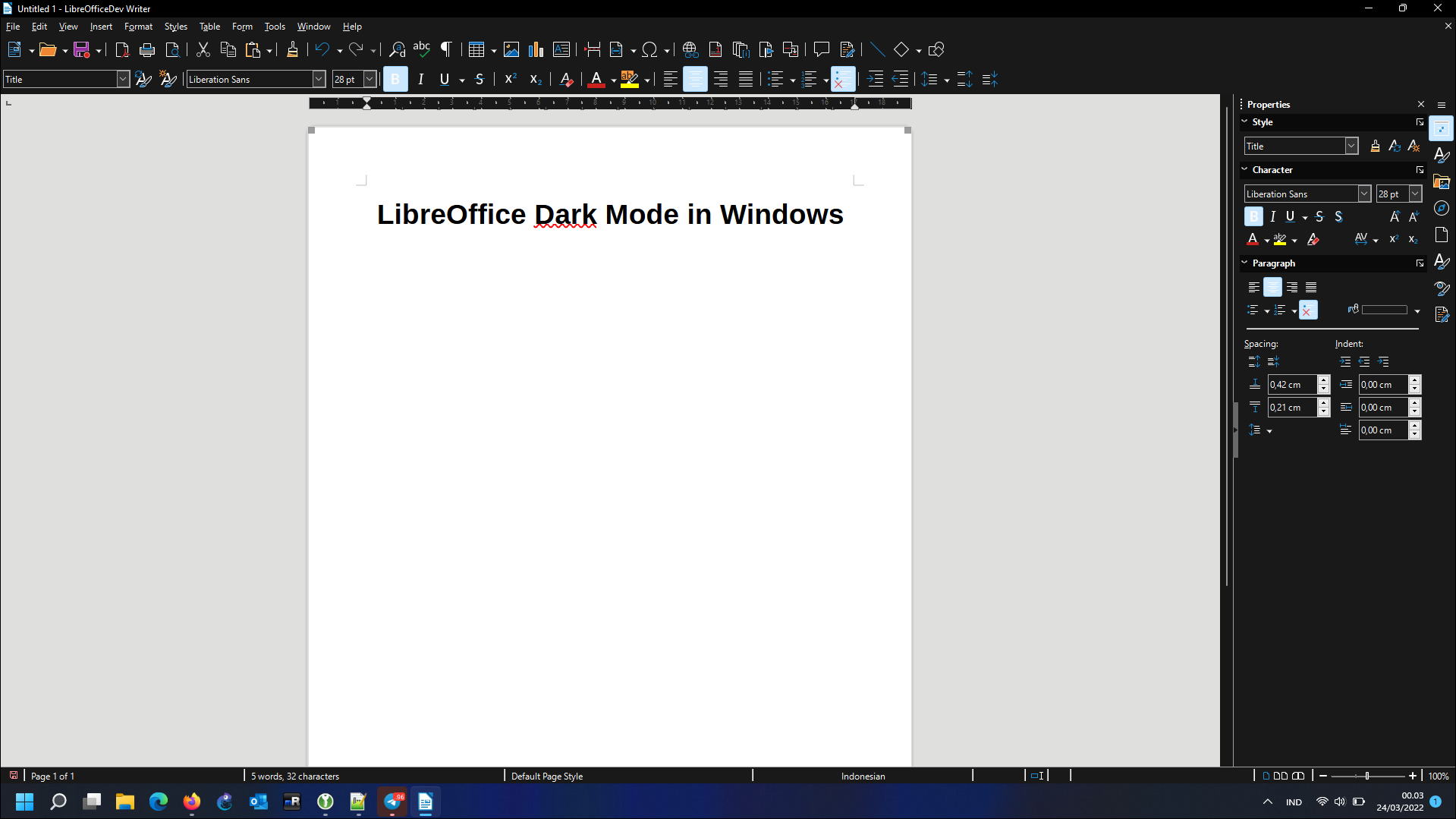
Task: Select the Clone Formatting tool
Action: (292, 49)
